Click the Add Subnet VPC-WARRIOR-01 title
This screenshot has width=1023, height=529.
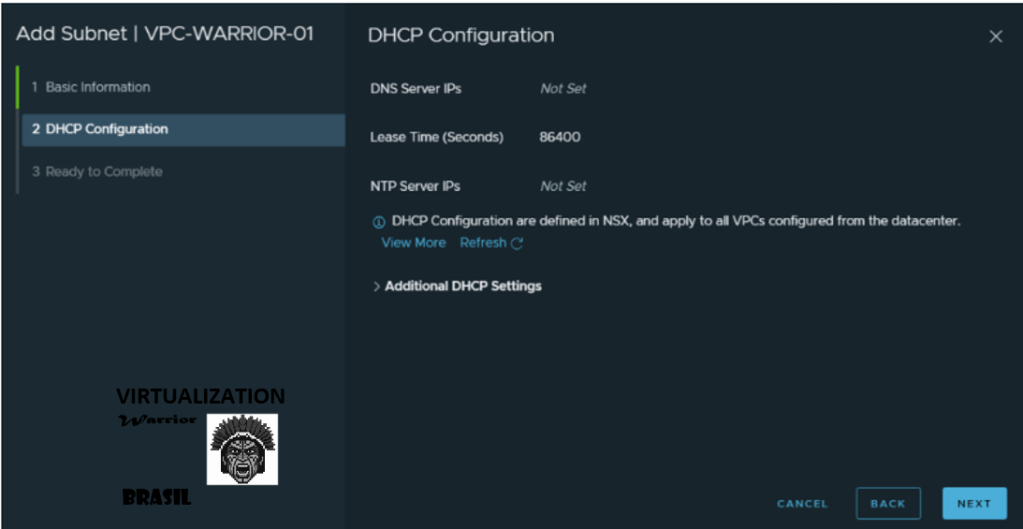click(165, 34)
